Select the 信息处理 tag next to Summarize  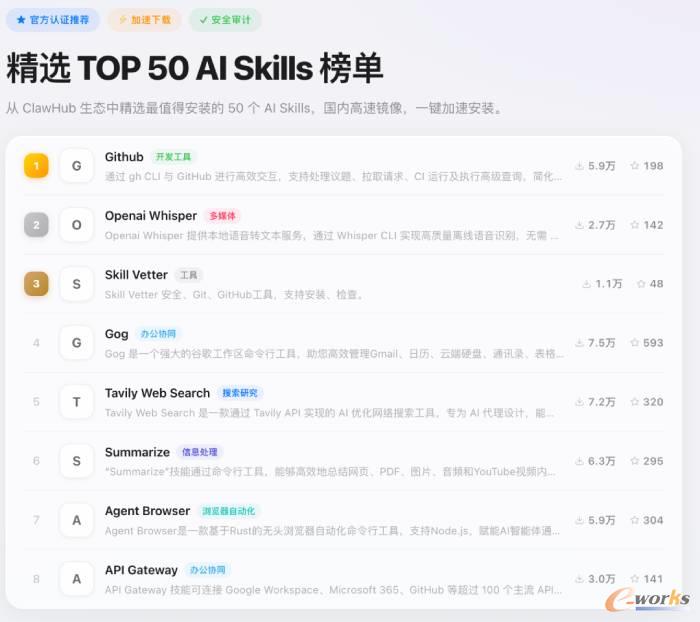pyautogui.click(x=200, y=452)
